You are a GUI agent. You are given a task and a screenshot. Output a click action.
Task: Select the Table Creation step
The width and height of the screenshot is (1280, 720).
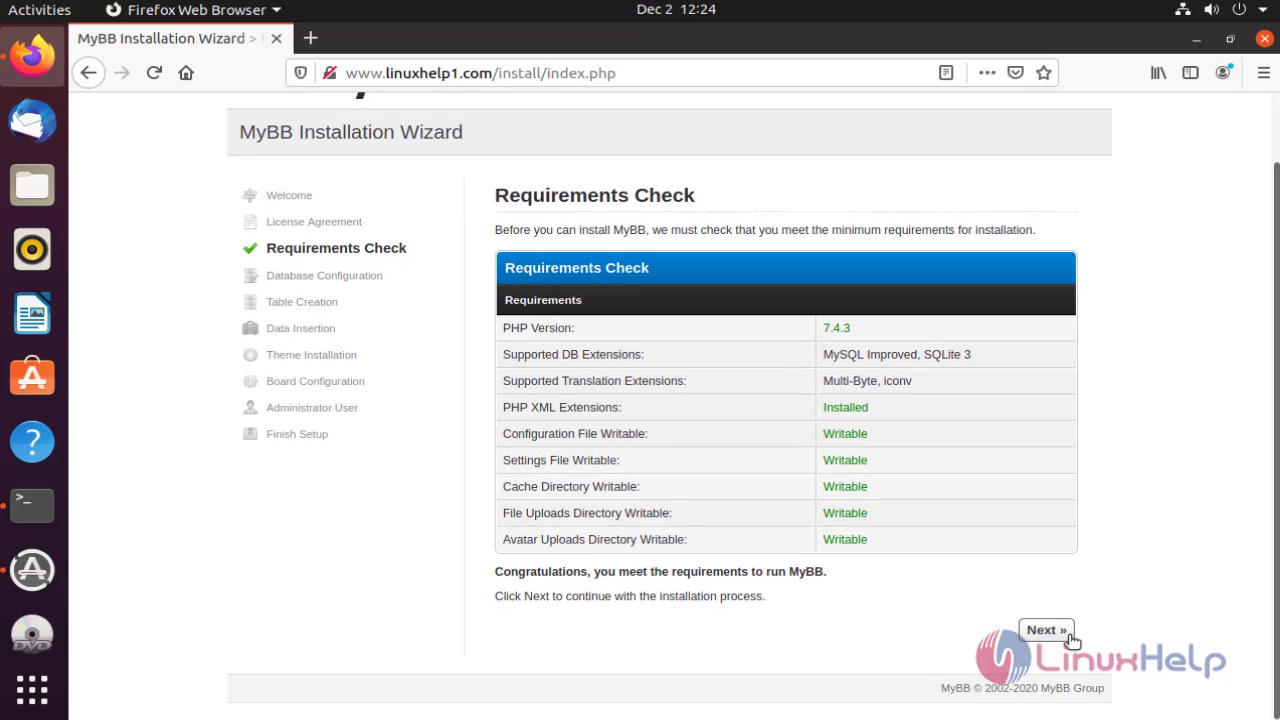(302, 302)
